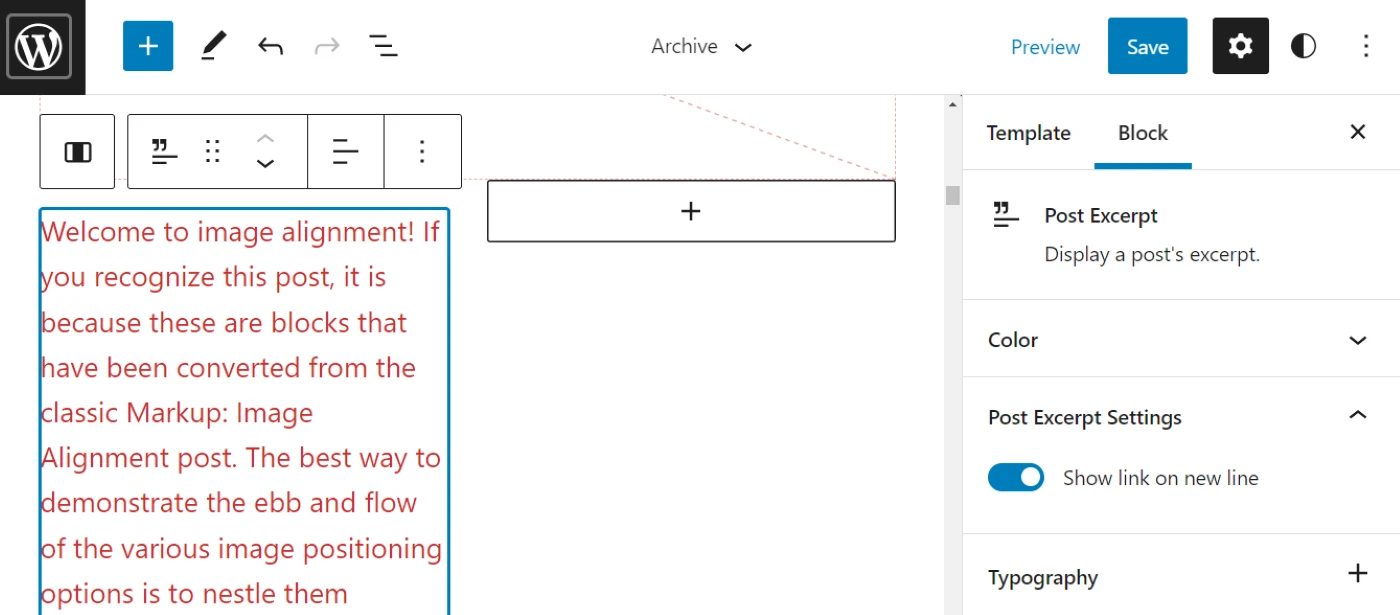Switch to the Template tab
This screenshot has width=1400, height=615.
[x=1028, y=133]
